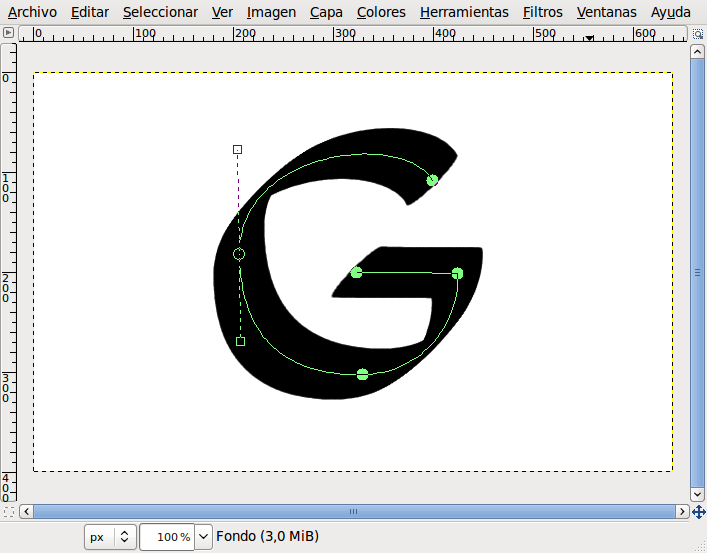Click the 100% zoom input field
Screen dimensions: 707x553
167,537
